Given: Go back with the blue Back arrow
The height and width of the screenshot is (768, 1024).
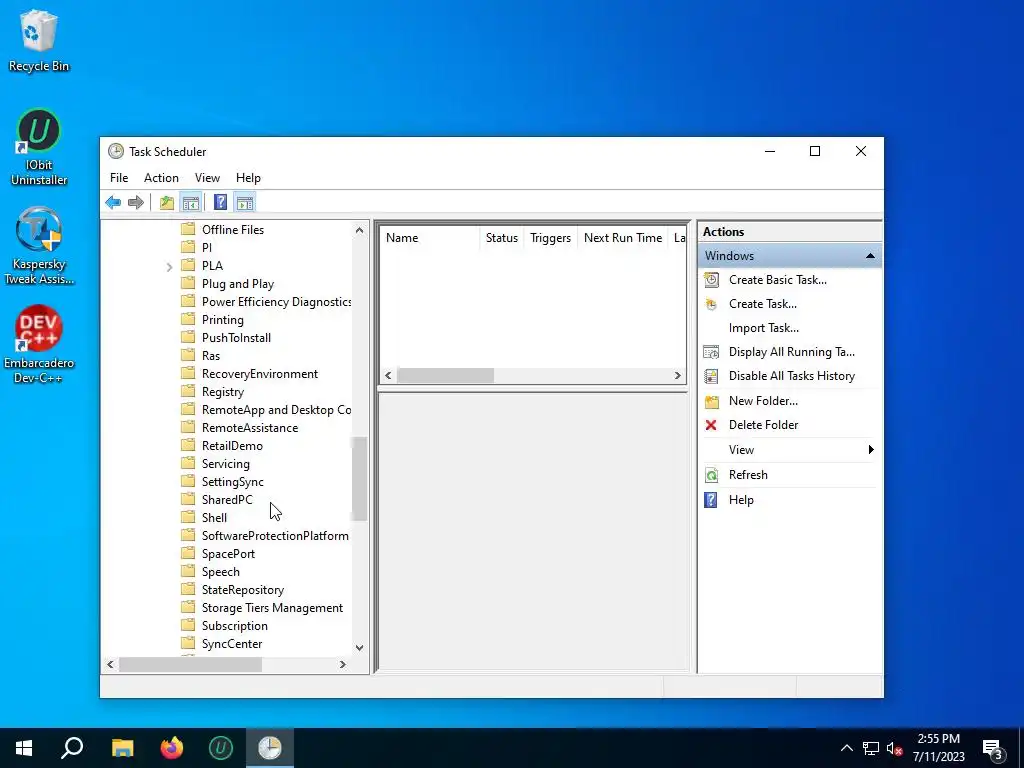Looking at the screenshot, I should point(113,202).
